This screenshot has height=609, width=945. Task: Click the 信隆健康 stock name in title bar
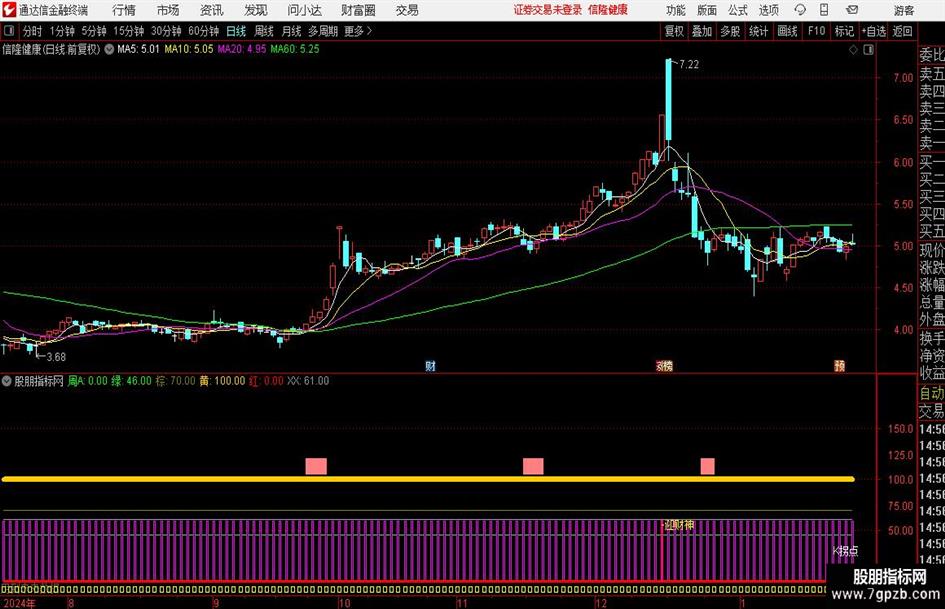pyautogui.click(x=608, y=10)
